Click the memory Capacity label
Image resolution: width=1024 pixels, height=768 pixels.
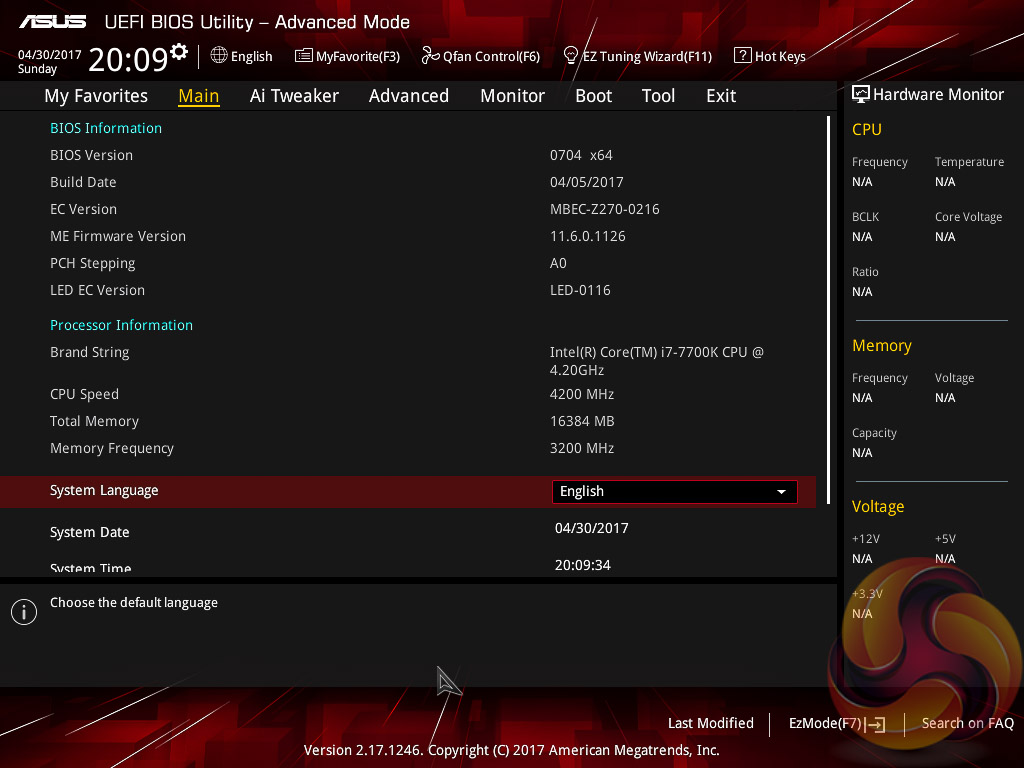pos(874,433)
